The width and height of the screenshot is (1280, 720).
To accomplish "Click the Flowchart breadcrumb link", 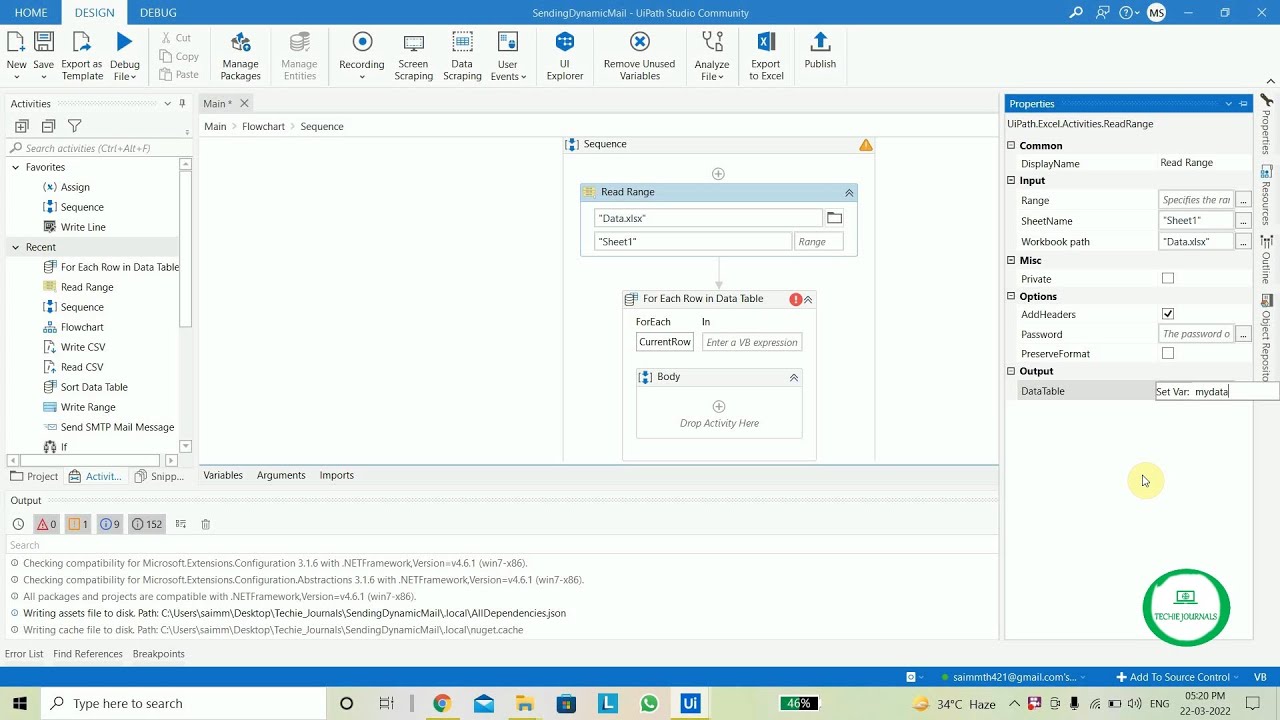I will point(263,126).
